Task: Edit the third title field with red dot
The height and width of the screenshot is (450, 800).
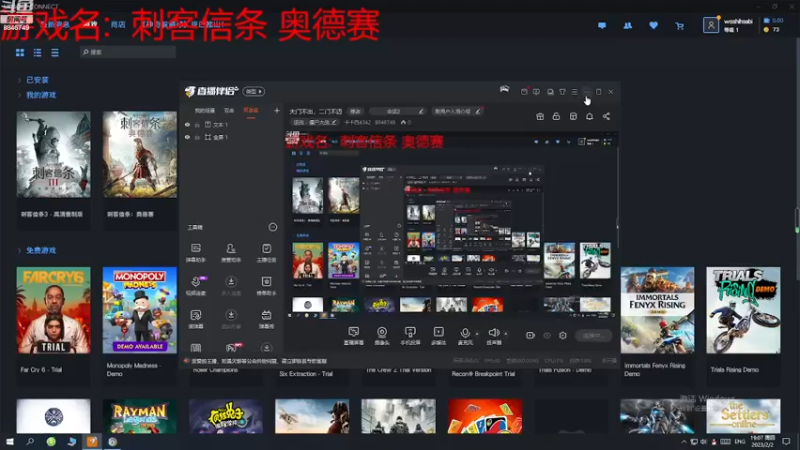Action: point(458,111)
